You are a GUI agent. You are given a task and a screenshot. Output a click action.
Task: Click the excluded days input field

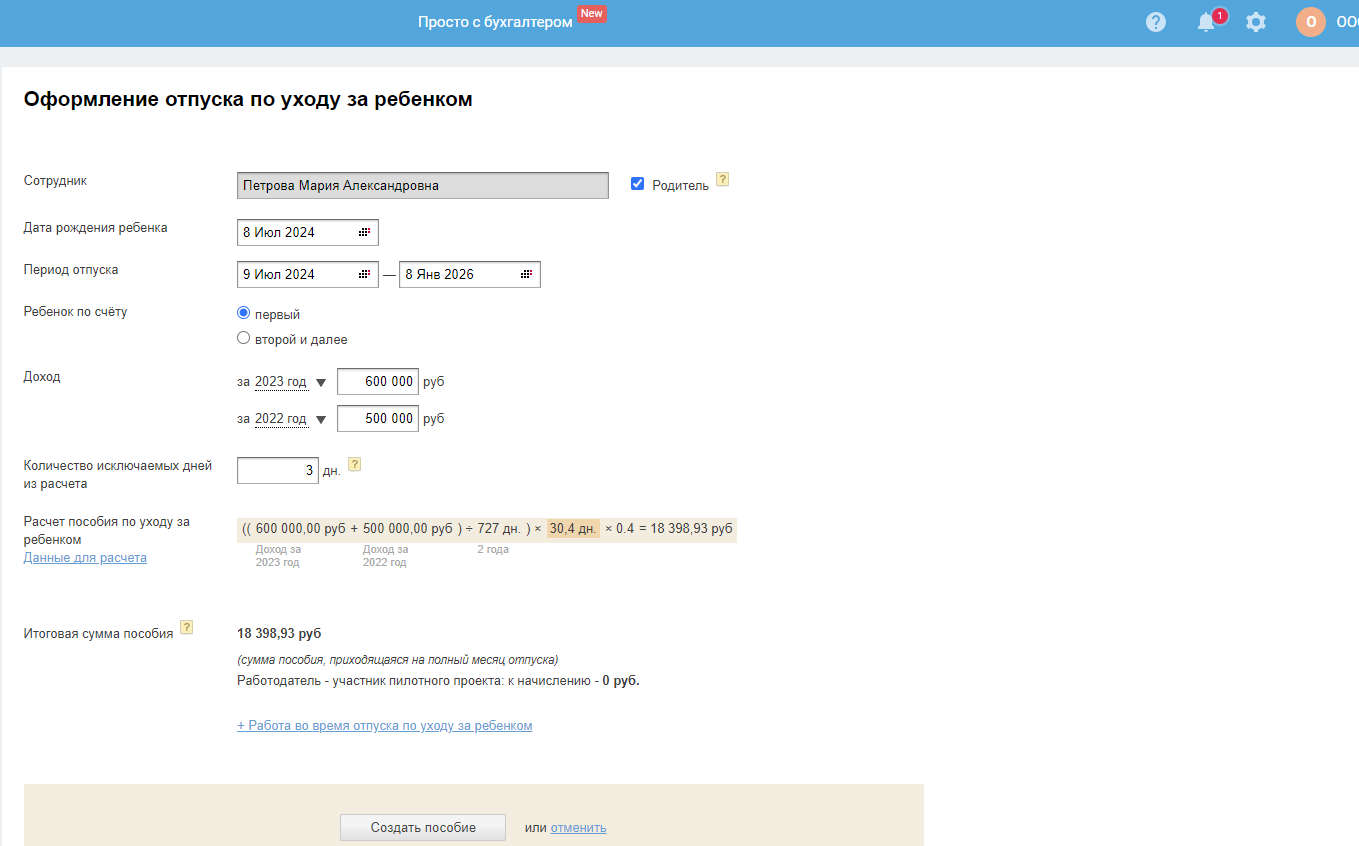click(x=278, y=470)
